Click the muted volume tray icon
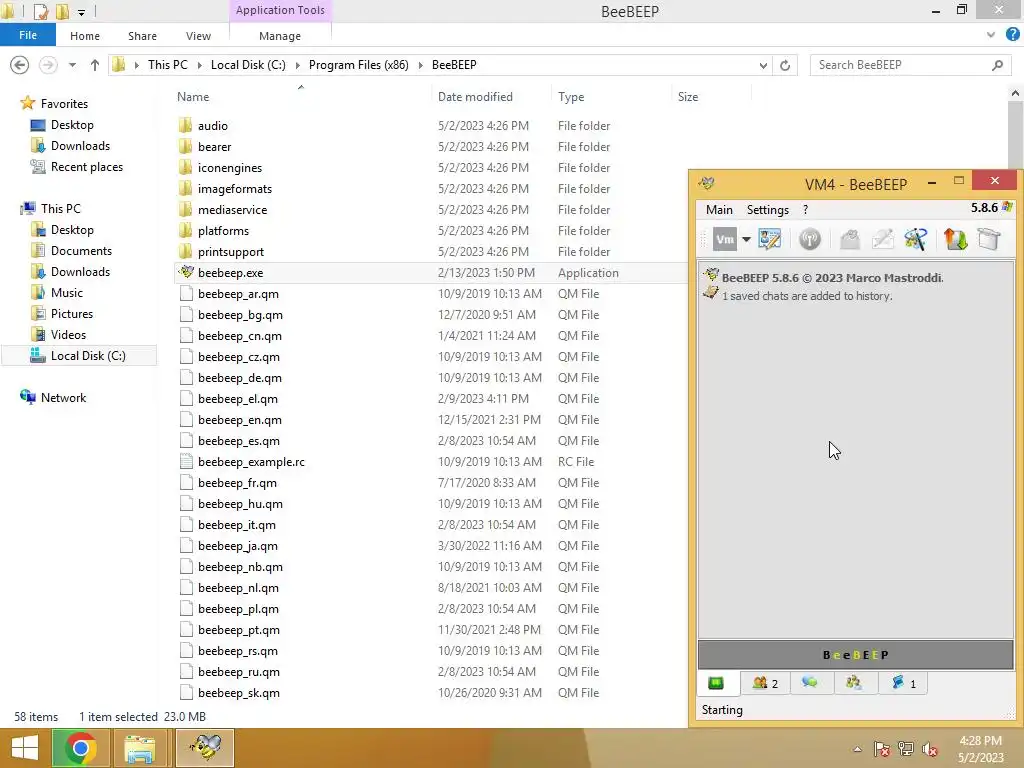Viewport: 1024px width, 768px height. [929, 750]
